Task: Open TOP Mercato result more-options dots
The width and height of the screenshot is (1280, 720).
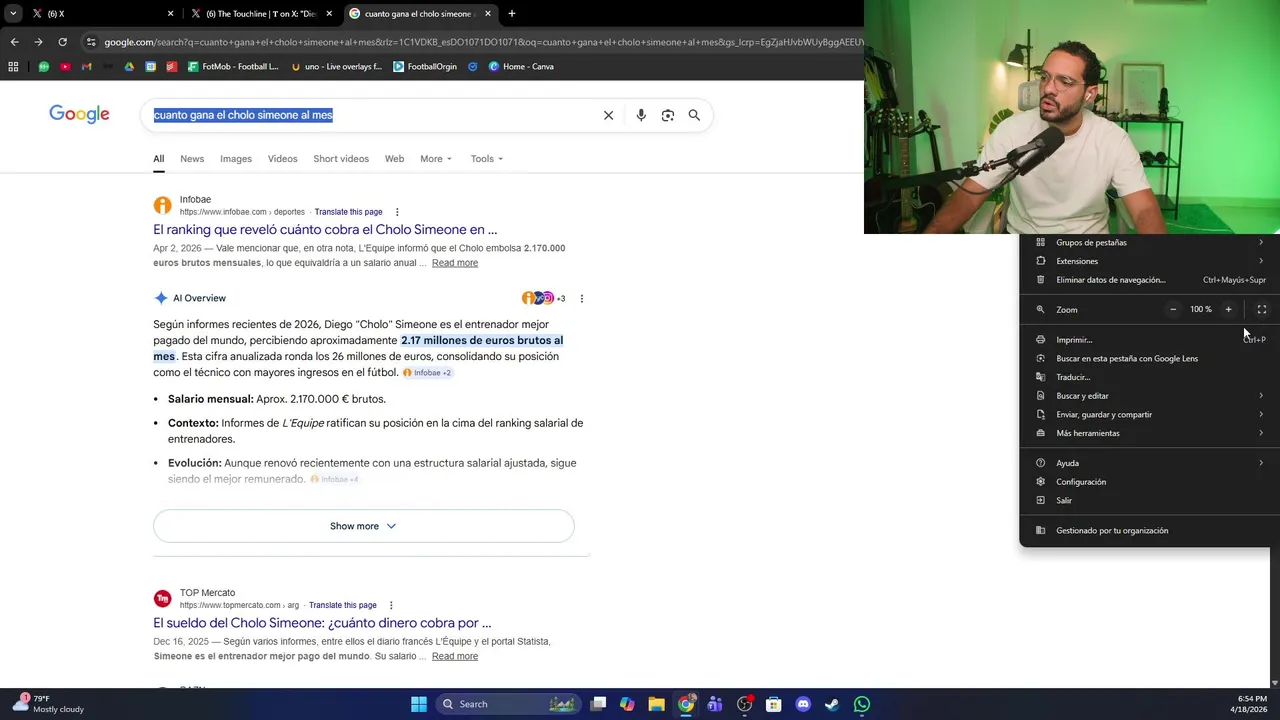Action: click(x=391, y=605)
